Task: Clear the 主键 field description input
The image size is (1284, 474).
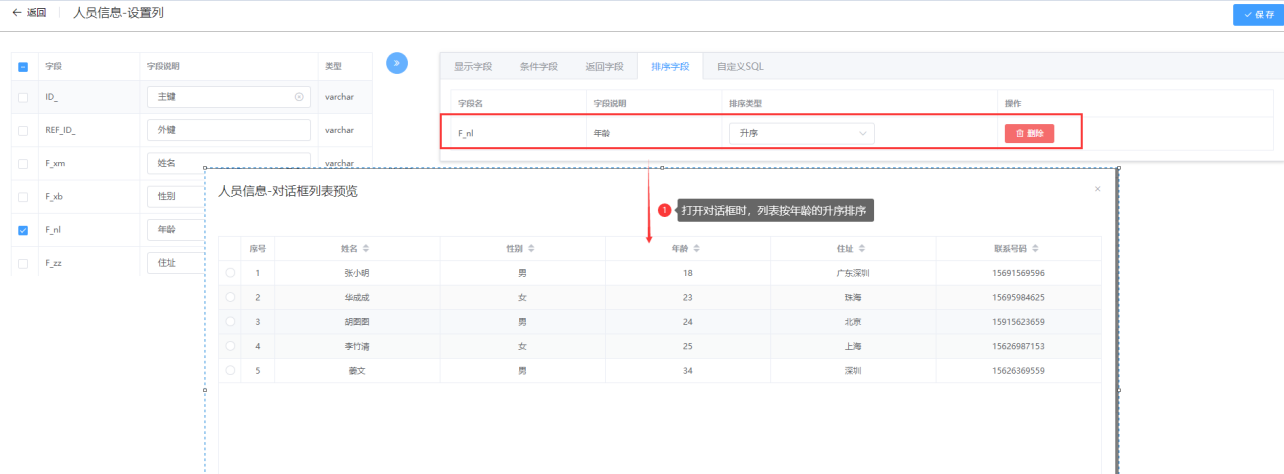Action: point(299,97)
